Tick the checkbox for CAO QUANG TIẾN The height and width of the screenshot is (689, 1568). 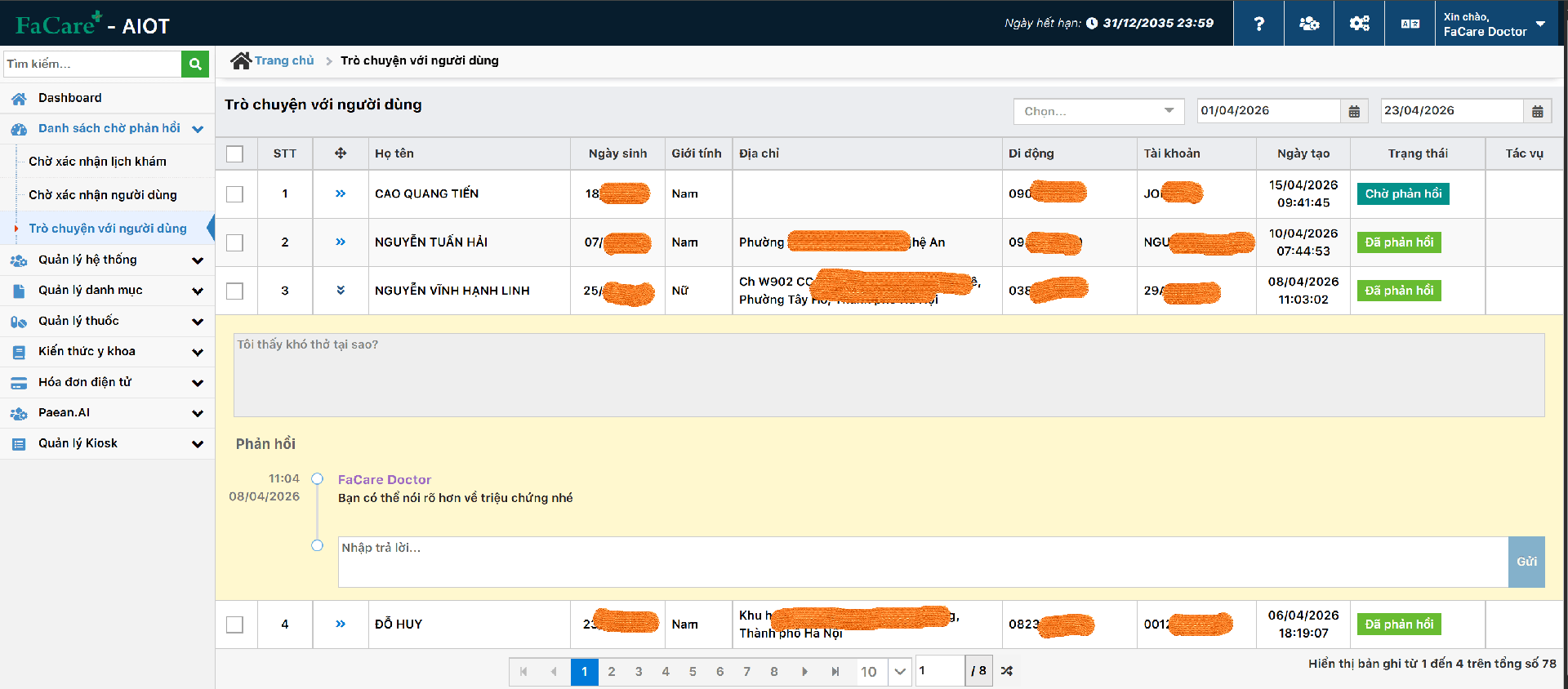pos(235,194)
